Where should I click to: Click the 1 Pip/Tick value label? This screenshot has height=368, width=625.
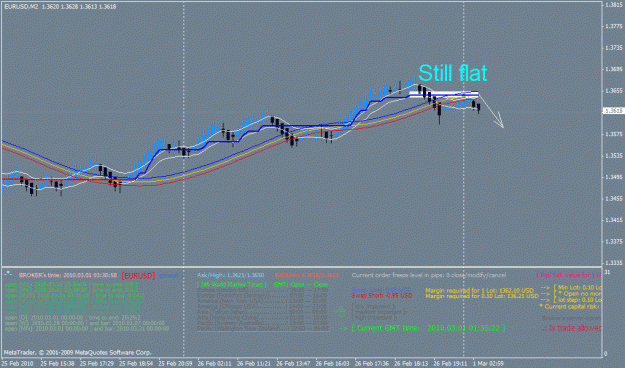pyautogui.click(x=568, y=275)
